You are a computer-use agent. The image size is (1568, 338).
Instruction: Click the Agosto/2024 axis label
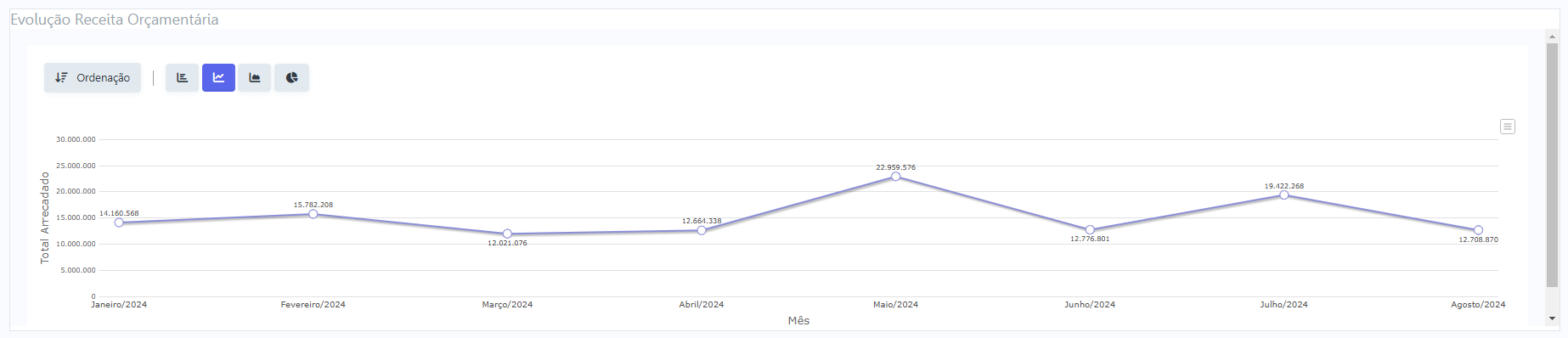click(x=1478, y=304)
